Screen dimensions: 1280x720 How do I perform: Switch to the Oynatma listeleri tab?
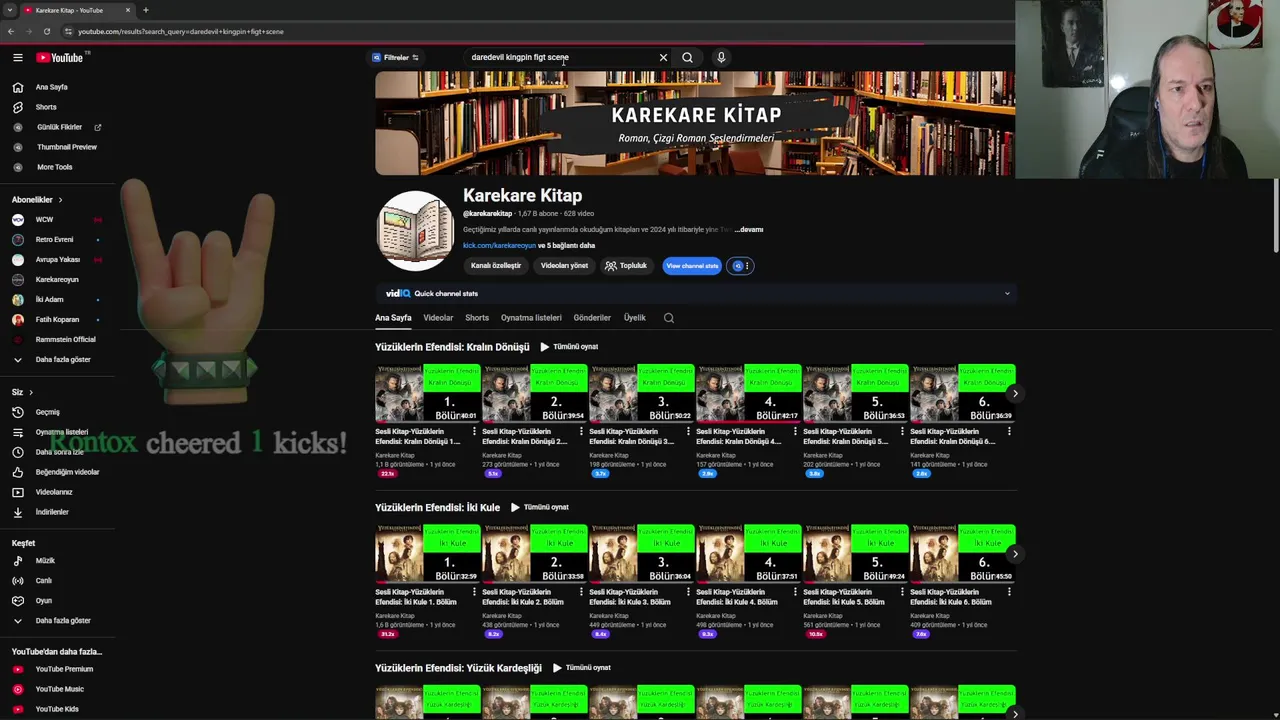[531, 318]
